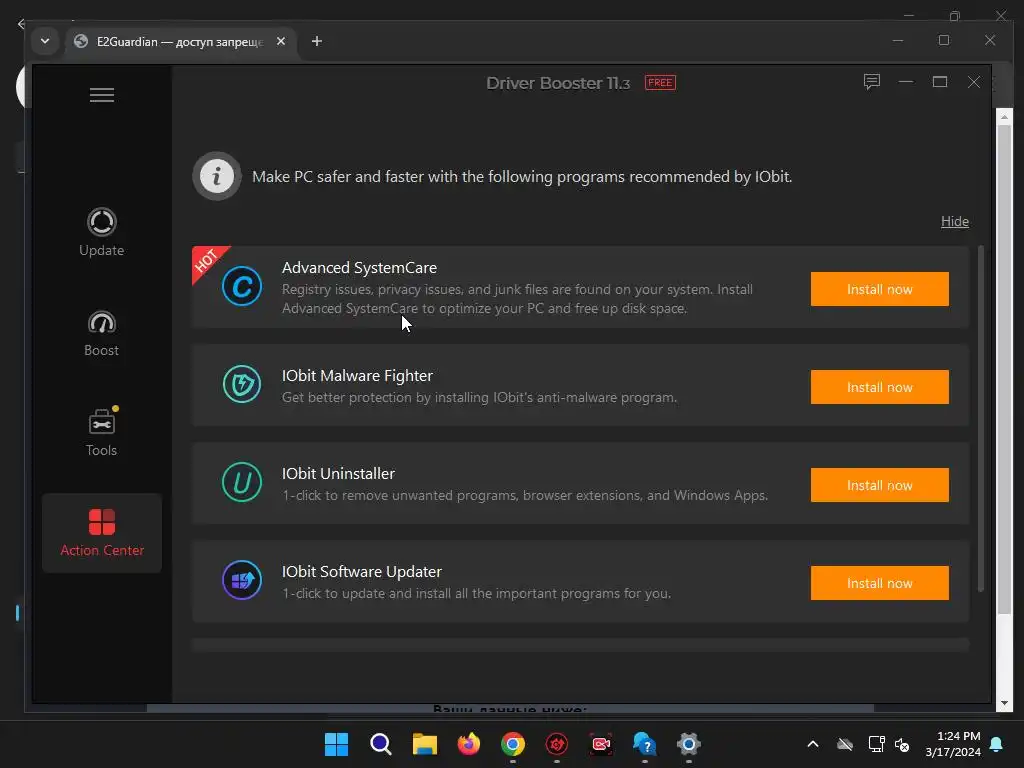Open the feedback chat icon in title bar

(x=872, y=82)
